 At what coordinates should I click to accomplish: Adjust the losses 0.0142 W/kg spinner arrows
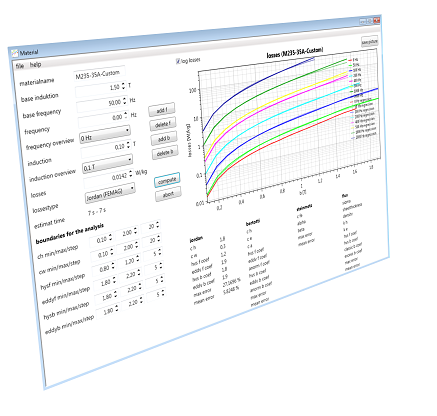130,174
